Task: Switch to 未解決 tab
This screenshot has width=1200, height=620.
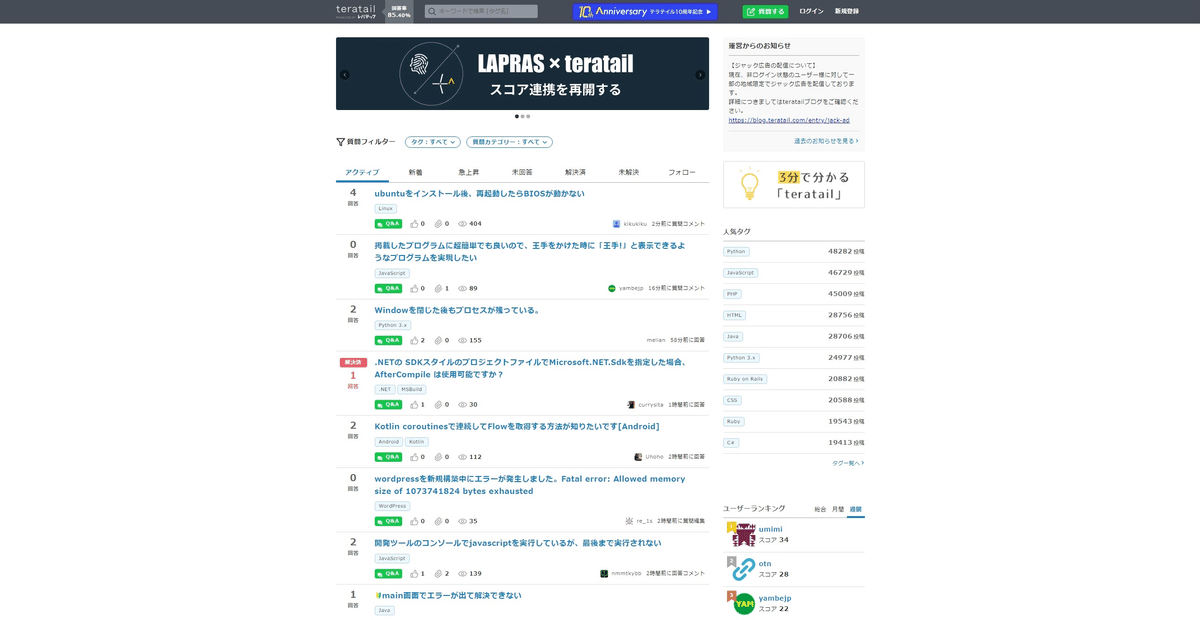Action: (628, 172)
